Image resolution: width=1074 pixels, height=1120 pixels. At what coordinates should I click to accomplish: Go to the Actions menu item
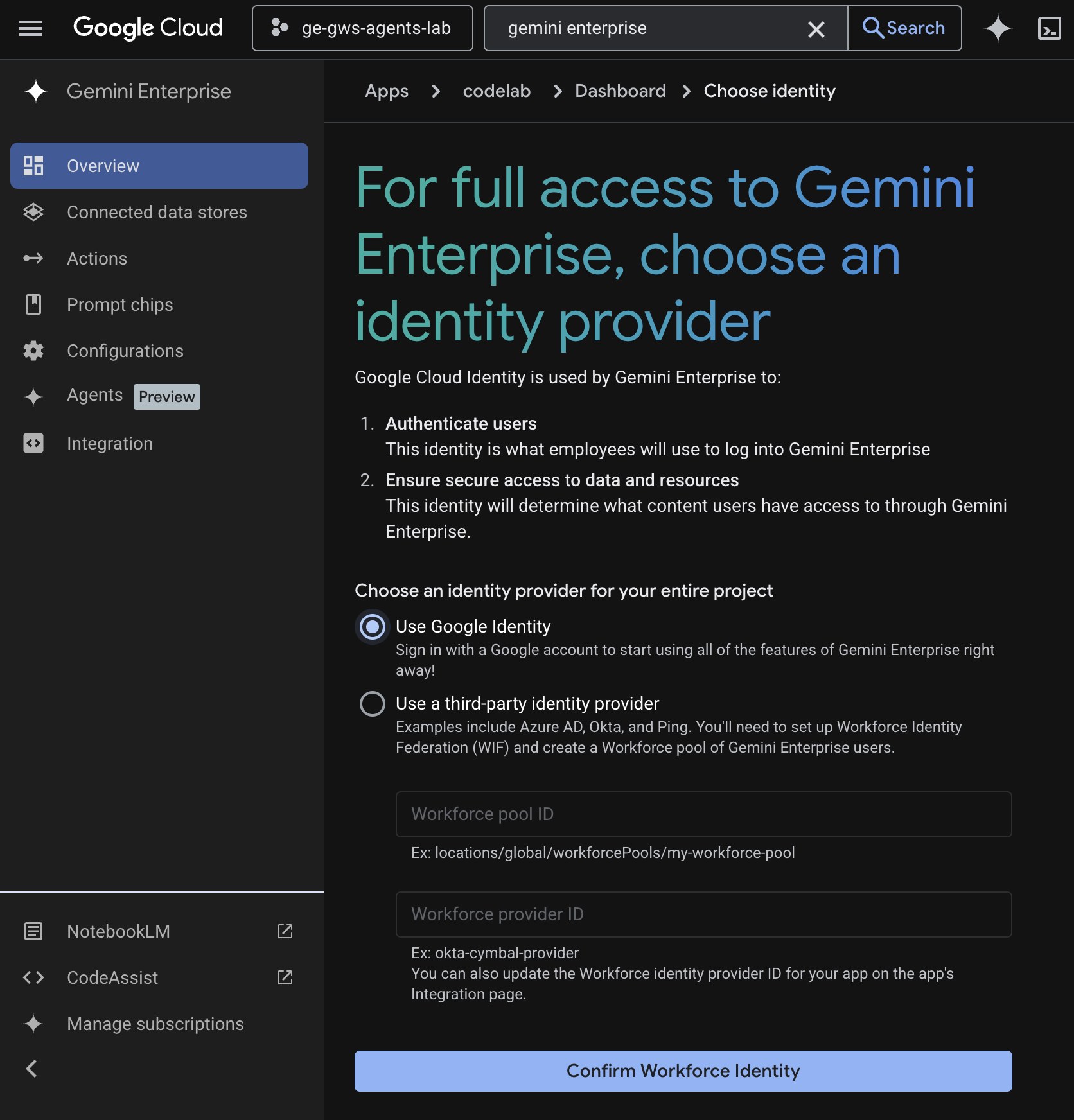(x=97, y=258)
